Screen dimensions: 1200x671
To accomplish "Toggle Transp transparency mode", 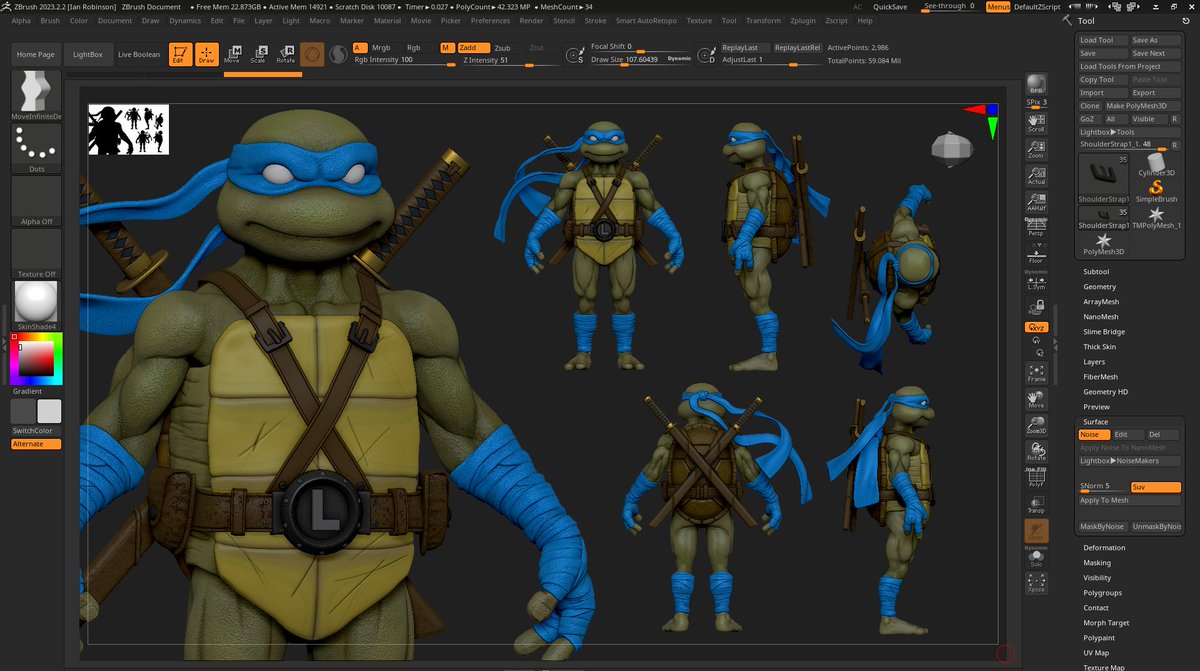I will [x=1036, y=504].
